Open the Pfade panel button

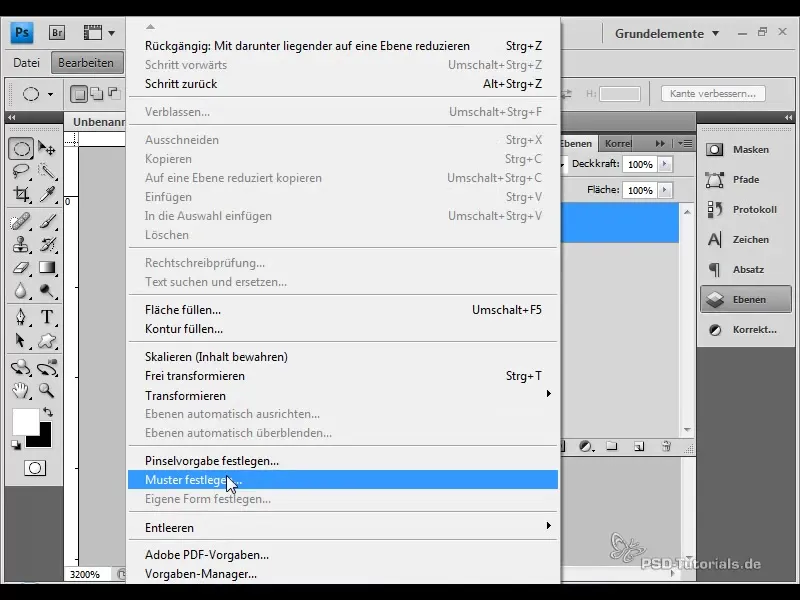click(745, 180)
